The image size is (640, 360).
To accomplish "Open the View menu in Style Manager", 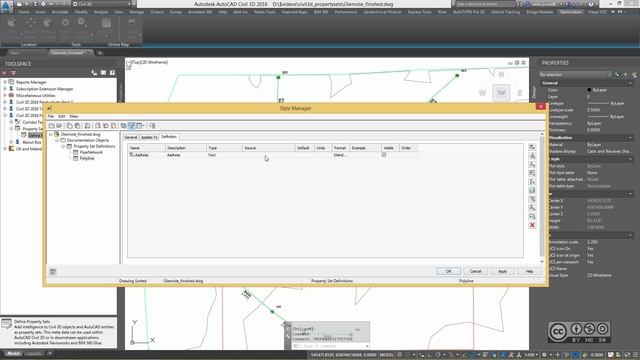I will pyautogui.click(x=73, y=116).
